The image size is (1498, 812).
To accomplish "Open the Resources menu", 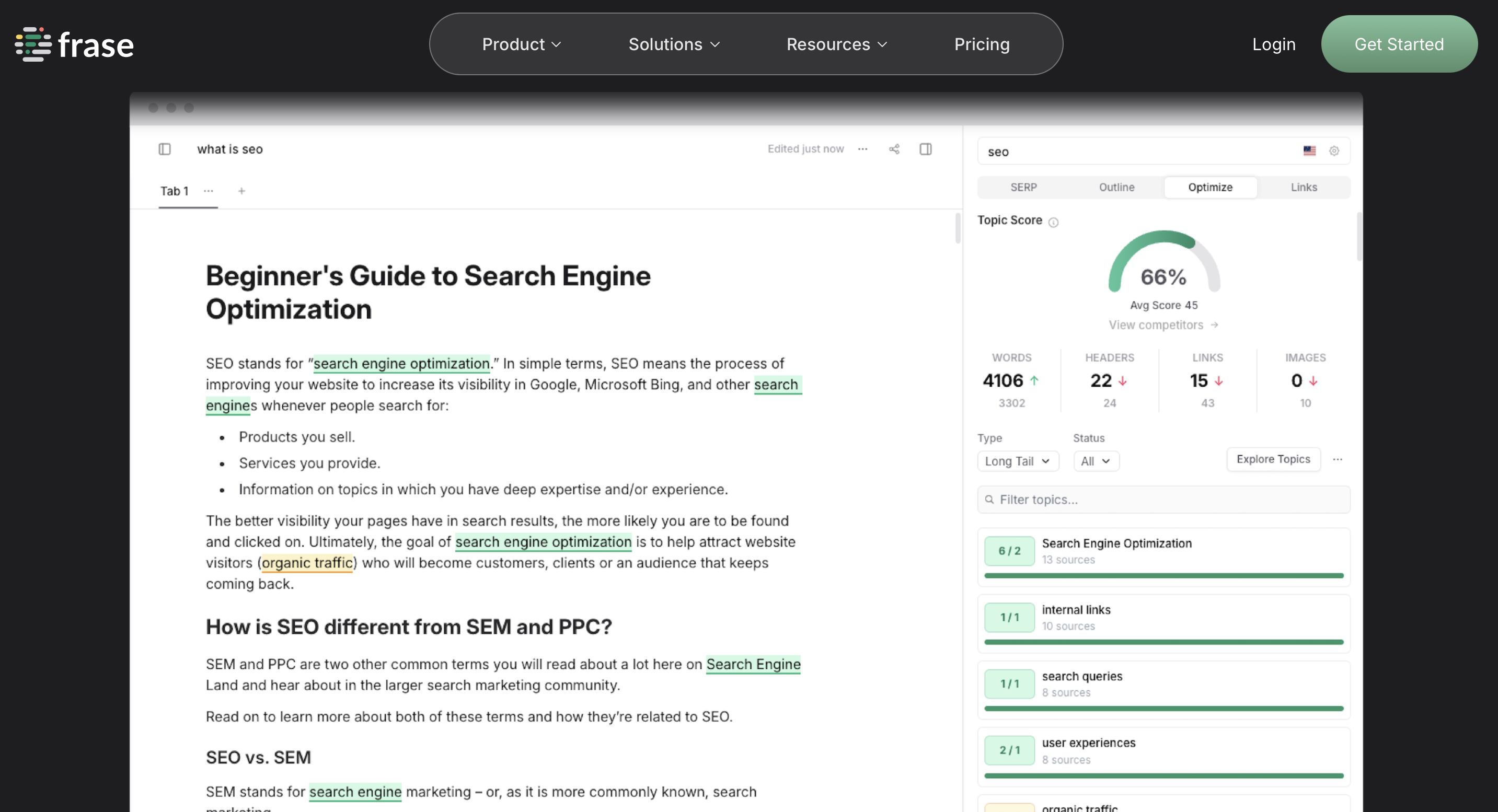I will 837,44.
